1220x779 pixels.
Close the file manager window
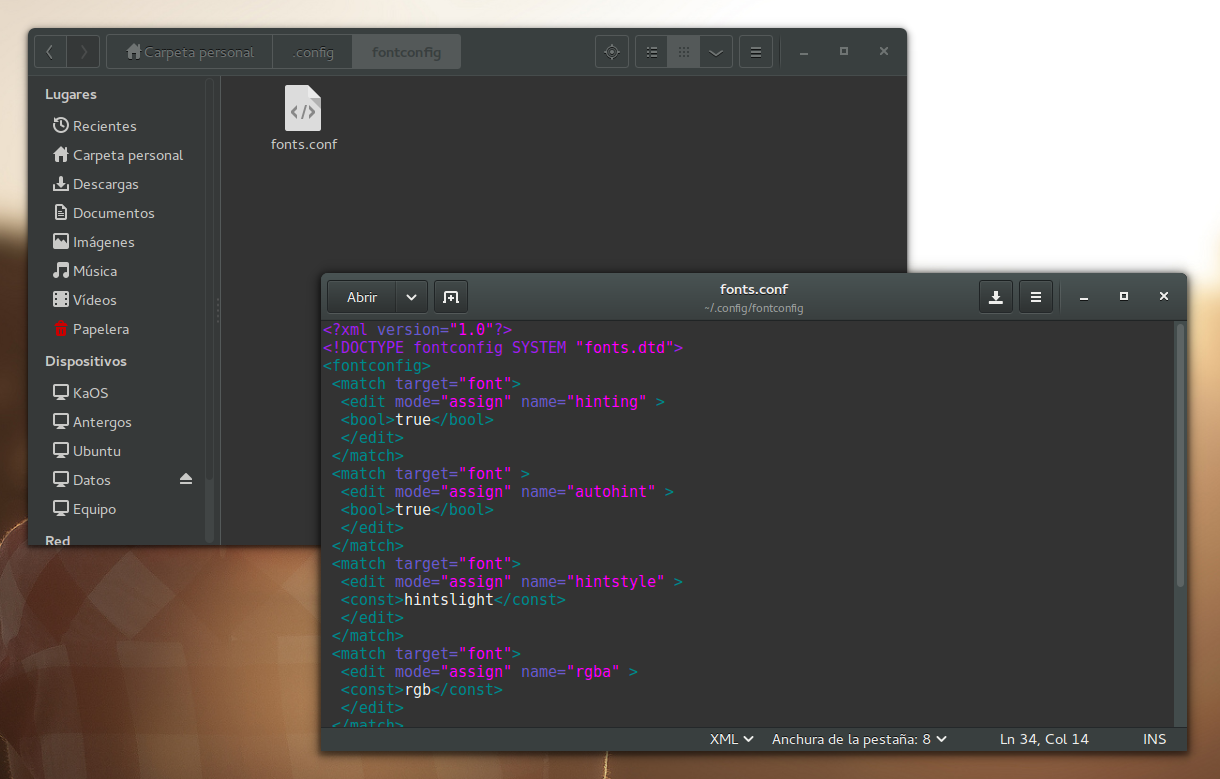tap(884, 52)
